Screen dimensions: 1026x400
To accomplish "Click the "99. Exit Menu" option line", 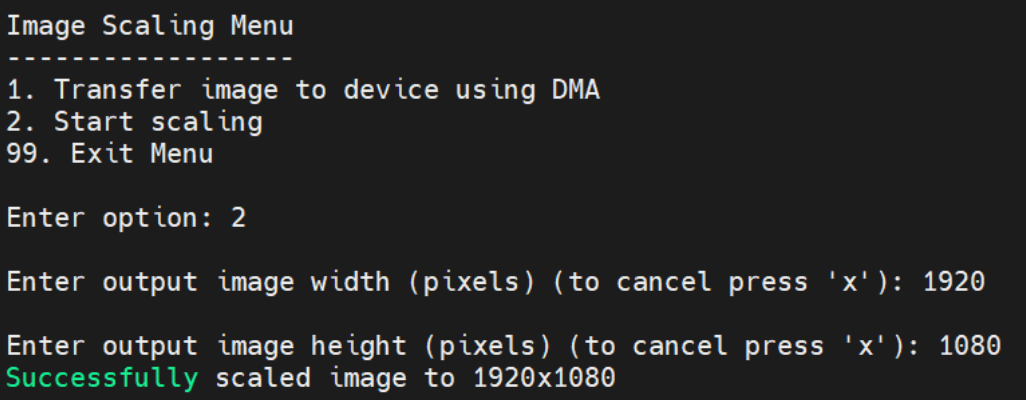I will coord(110,154).
